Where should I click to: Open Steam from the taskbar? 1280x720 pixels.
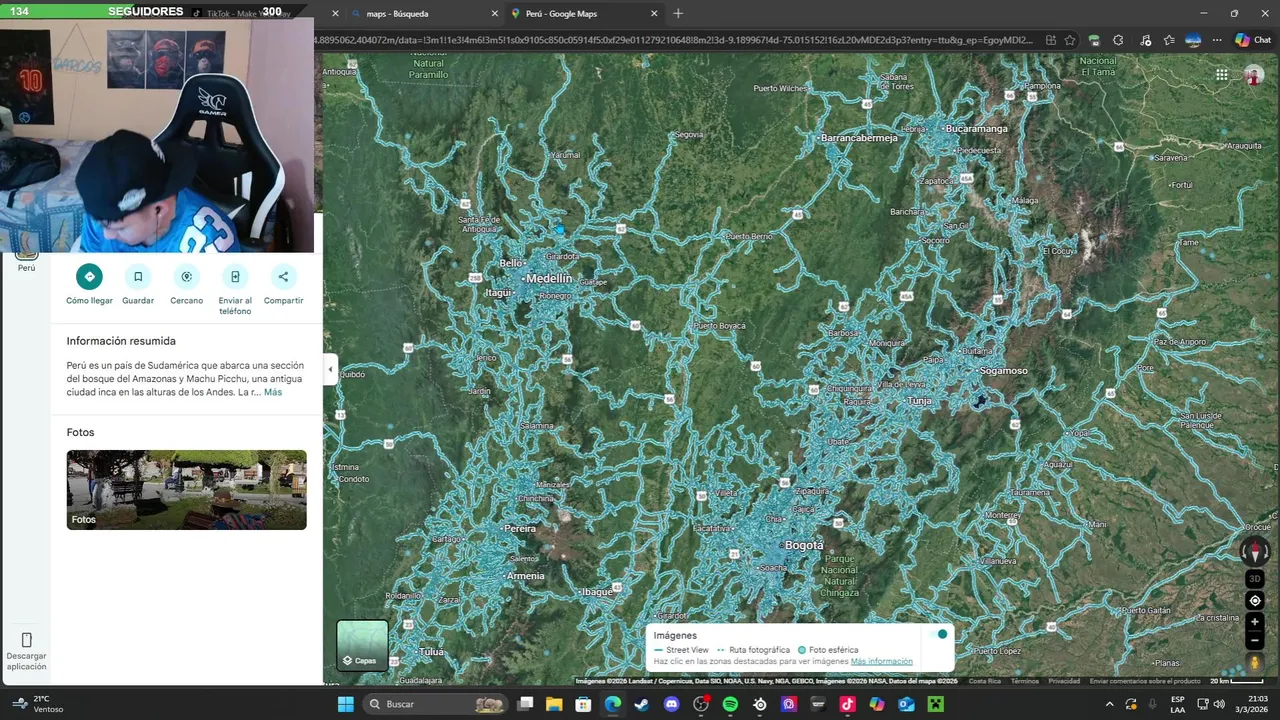(x=641, y=704)
